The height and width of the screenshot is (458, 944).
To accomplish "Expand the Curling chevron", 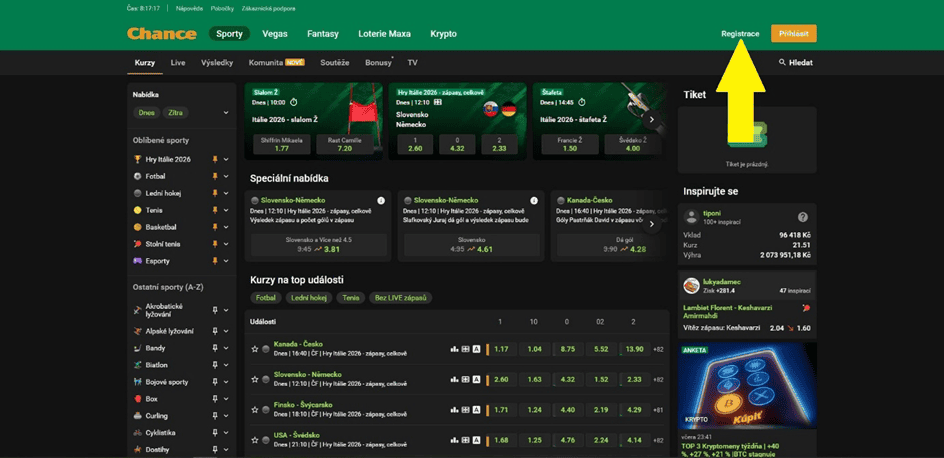I will [226, 415].
